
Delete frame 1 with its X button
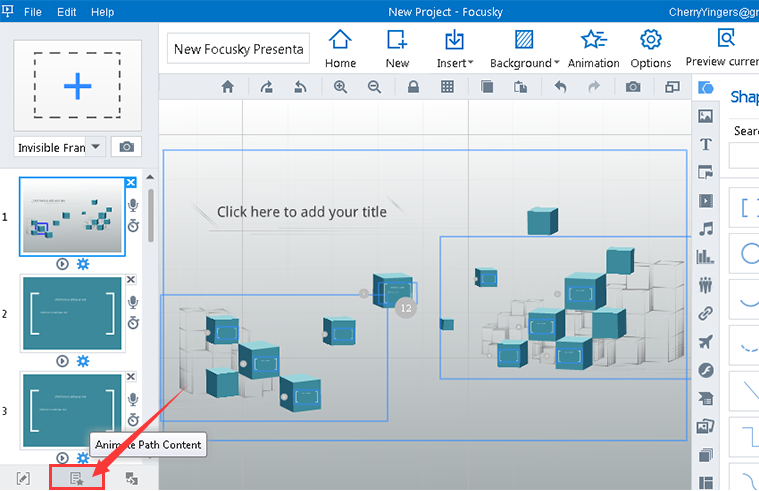click(131, 183)
